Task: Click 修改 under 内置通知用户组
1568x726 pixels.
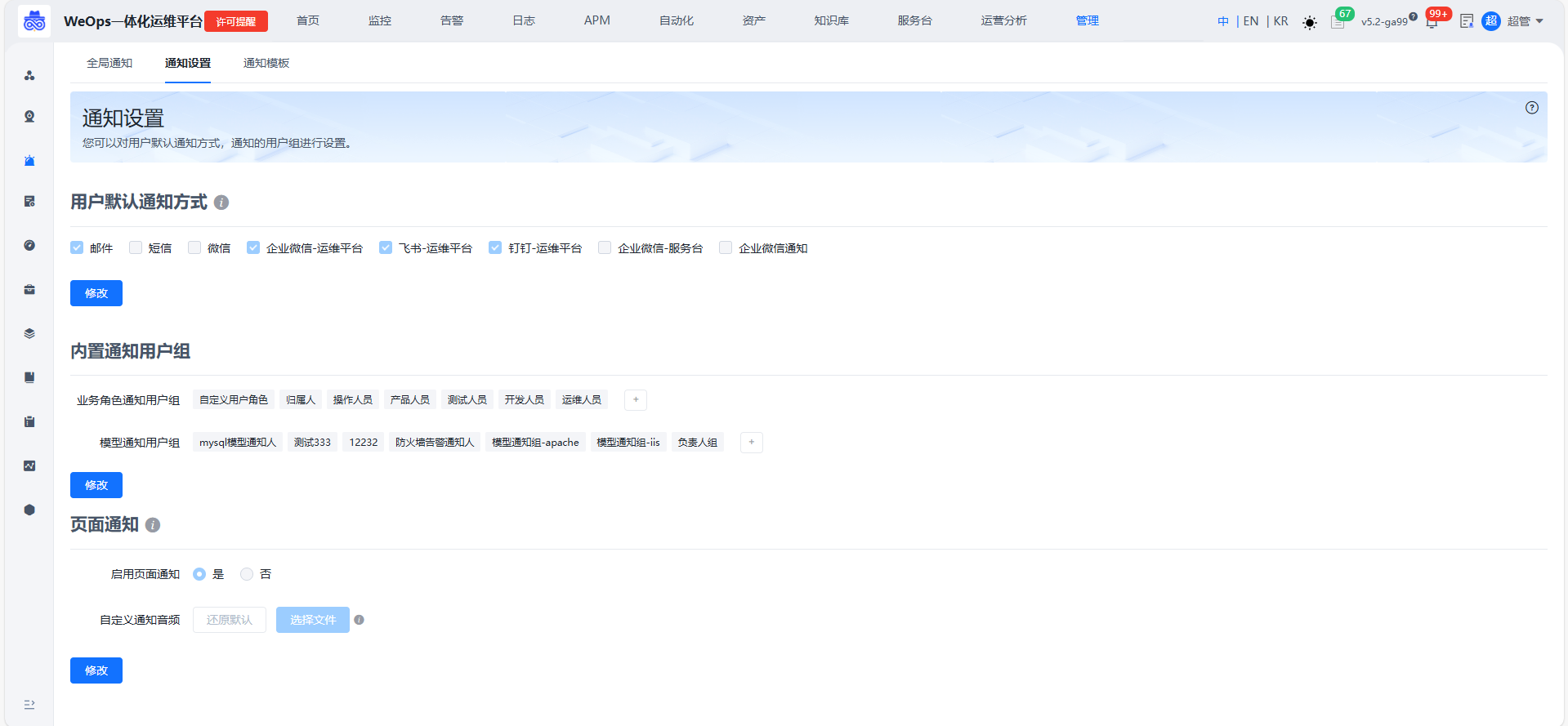Action: [96, 485]
